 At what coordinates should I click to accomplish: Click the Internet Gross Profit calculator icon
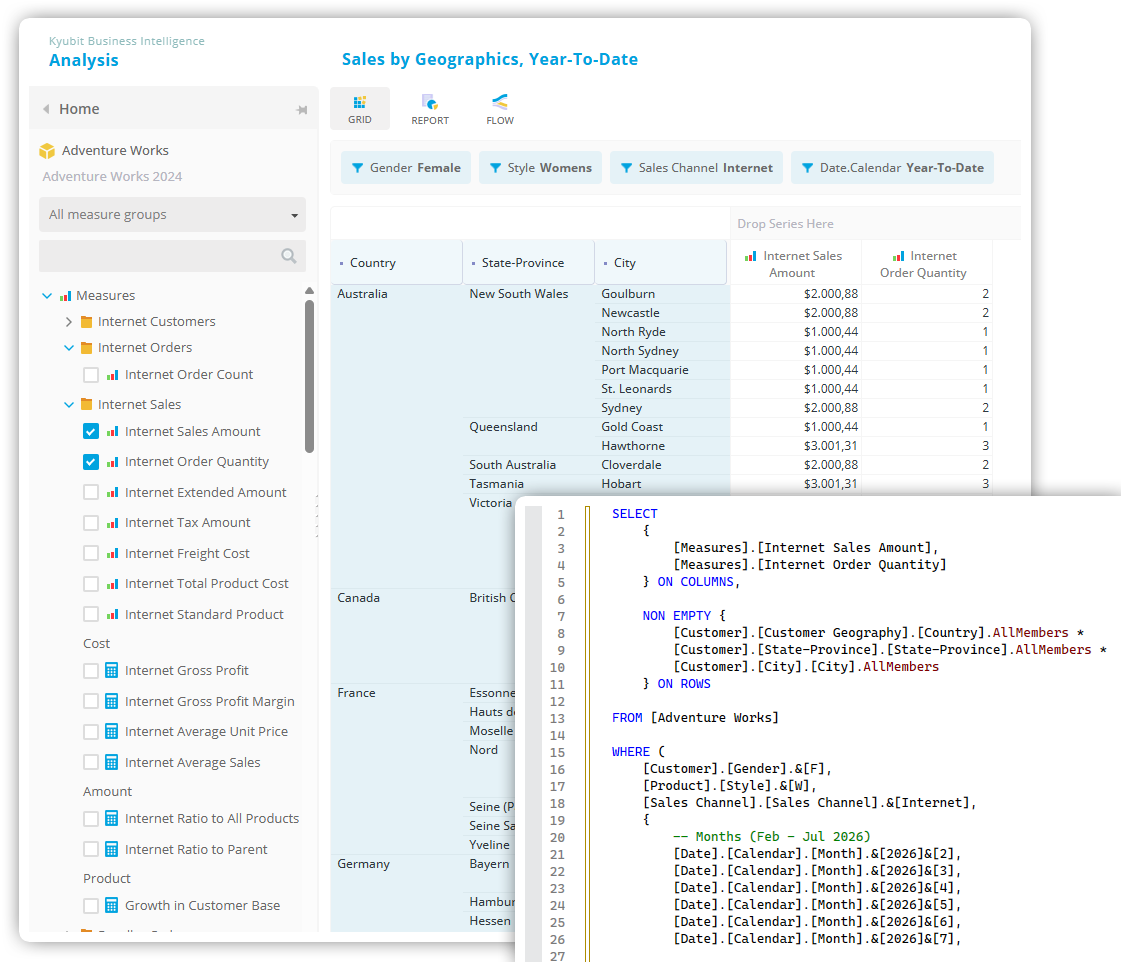112,670
